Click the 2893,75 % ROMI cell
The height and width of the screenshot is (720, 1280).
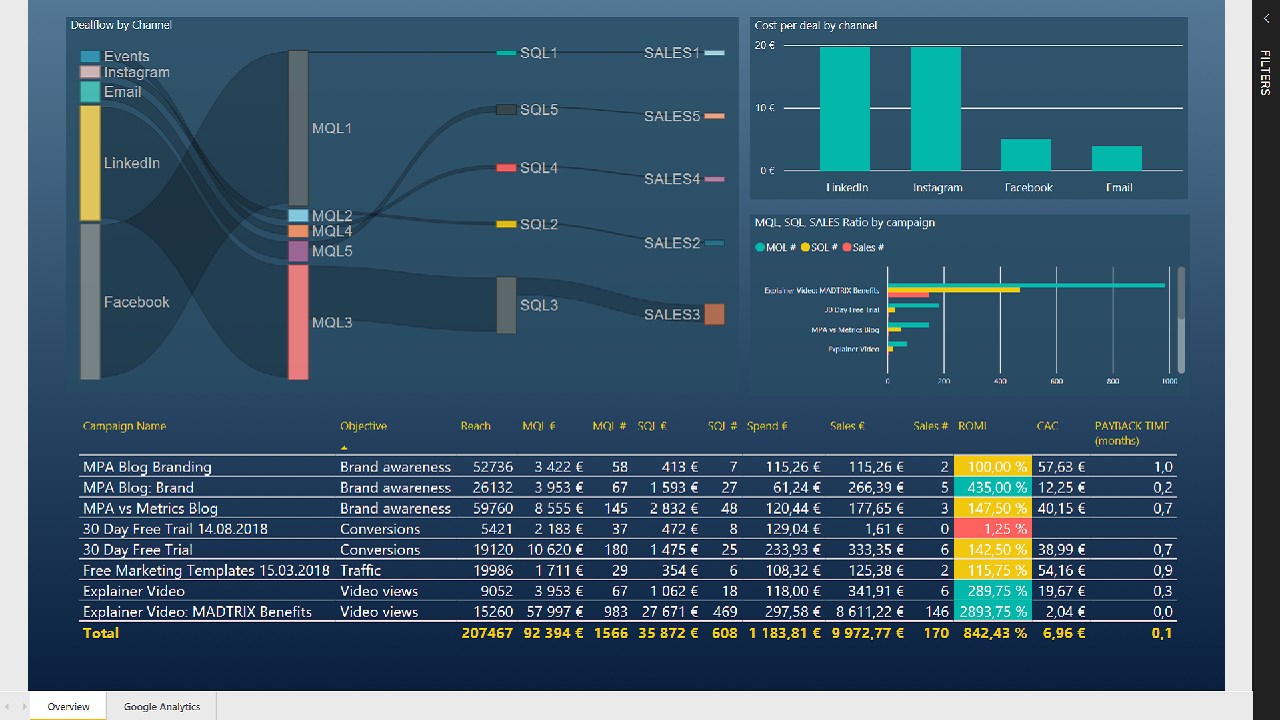[x=993, y=611]
